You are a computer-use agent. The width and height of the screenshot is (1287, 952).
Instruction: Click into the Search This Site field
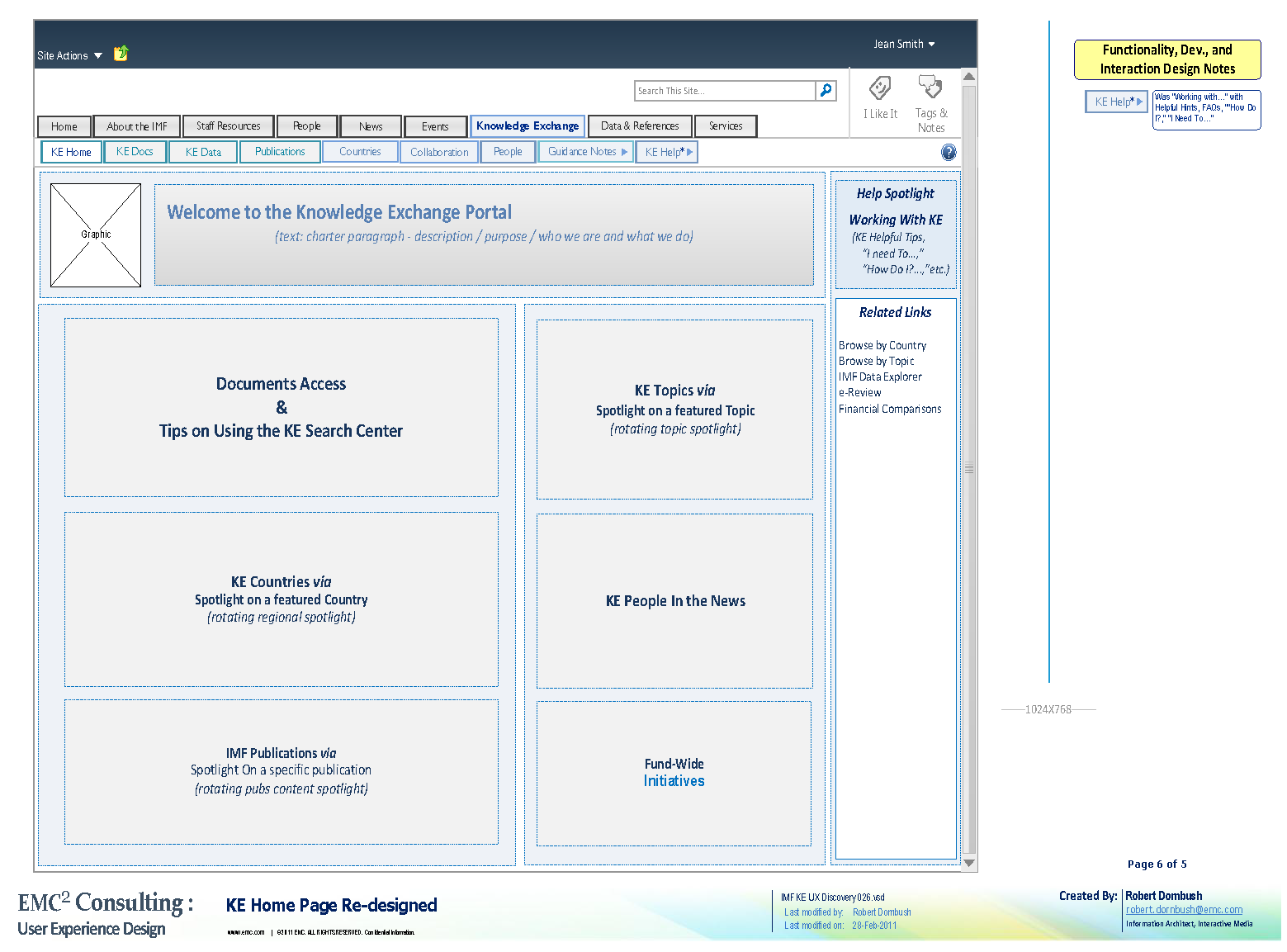725,91
